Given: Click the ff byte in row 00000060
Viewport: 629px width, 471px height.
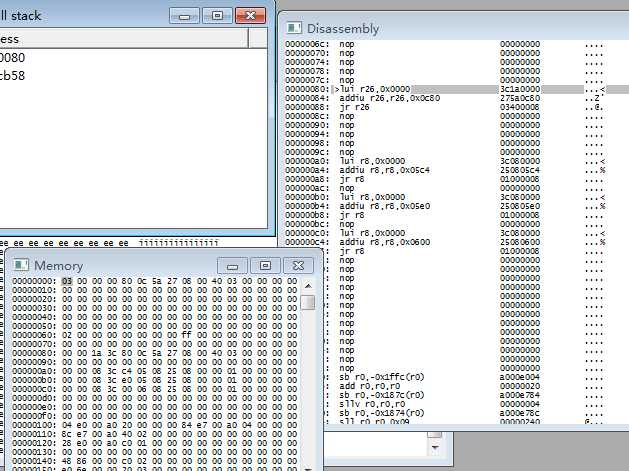Looking at the screenshot, I should tap(187, 335).
